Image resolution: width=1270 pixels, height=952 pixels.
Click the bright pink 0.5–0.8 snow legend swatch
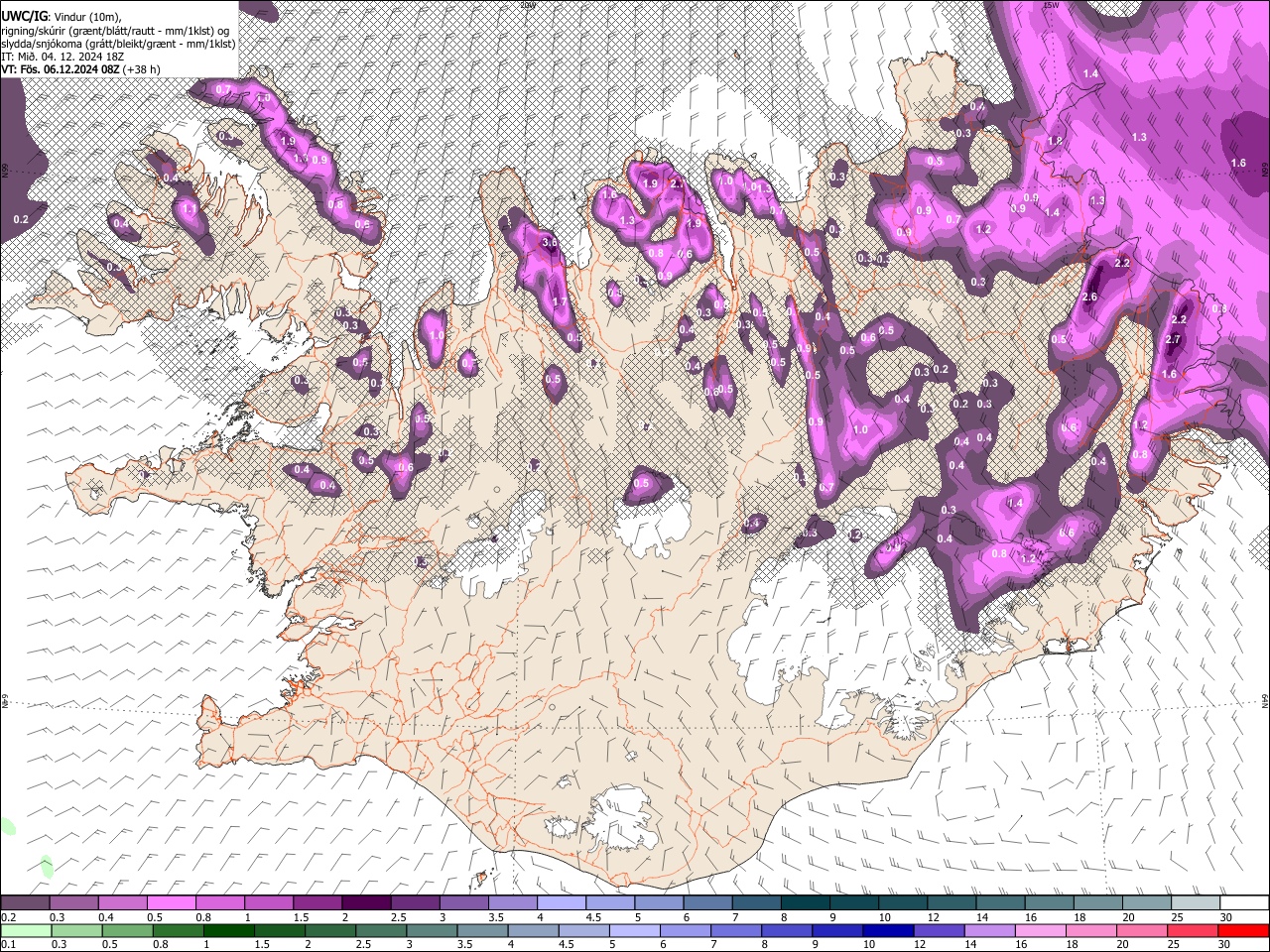172,902
